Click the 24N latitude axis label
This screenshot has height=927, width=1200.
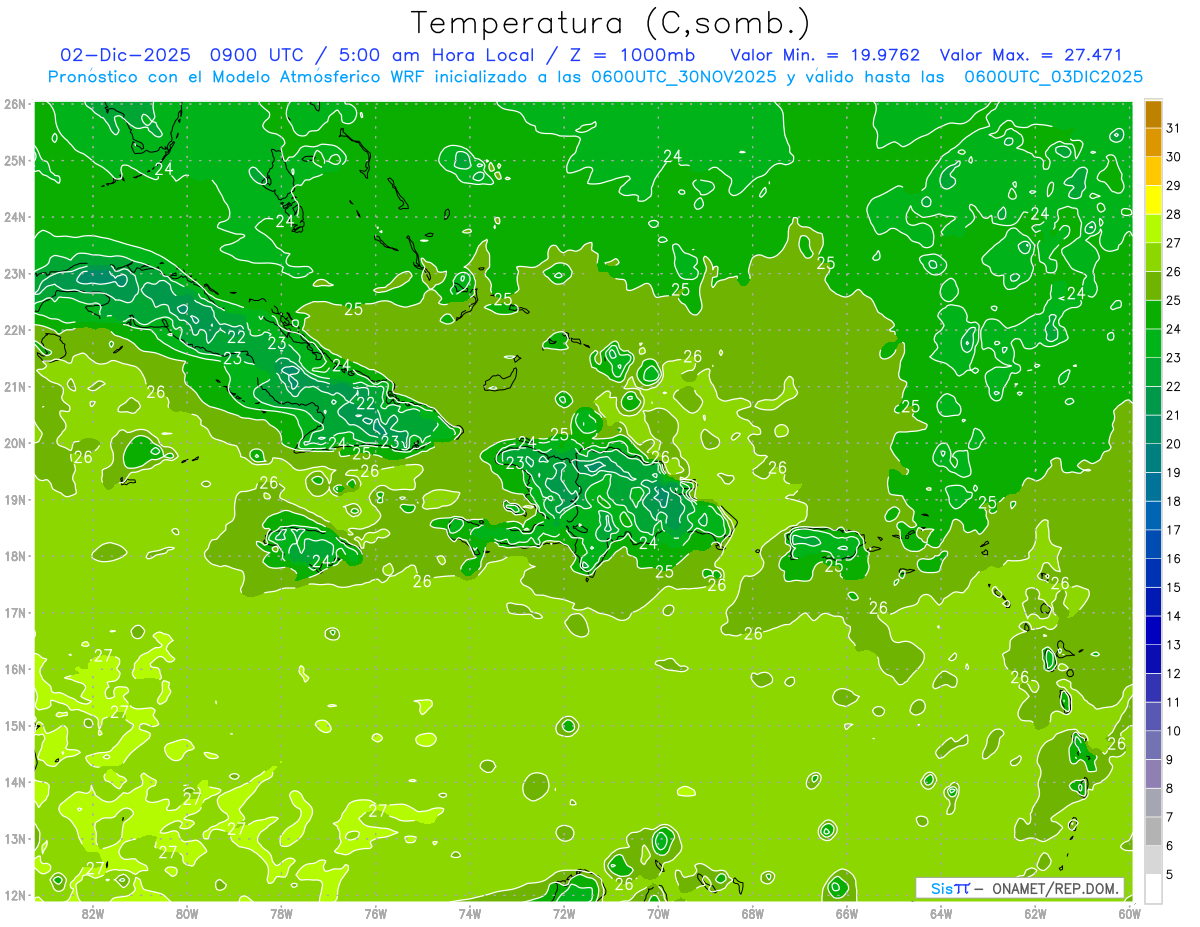click(x=14, y=217)
